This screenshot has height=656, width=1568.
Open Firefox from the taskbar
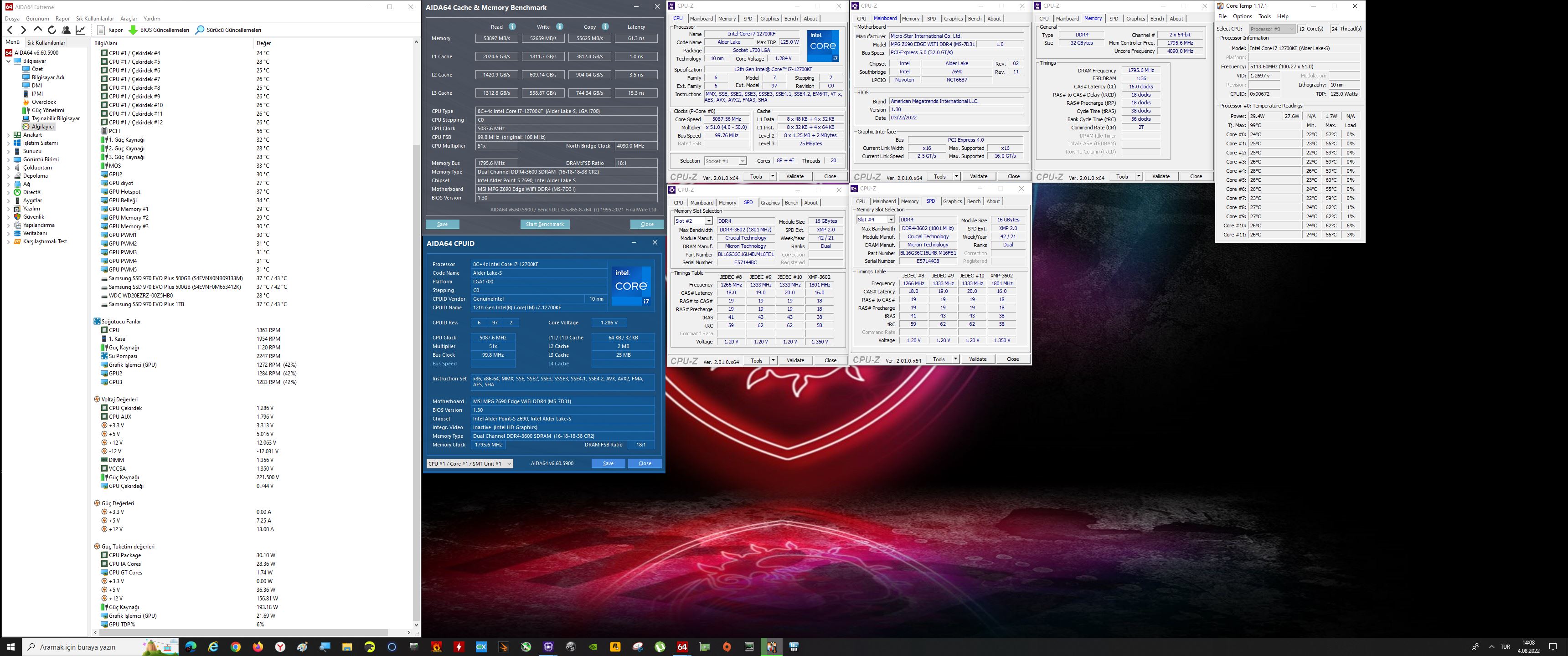click(x=258, y=647)
